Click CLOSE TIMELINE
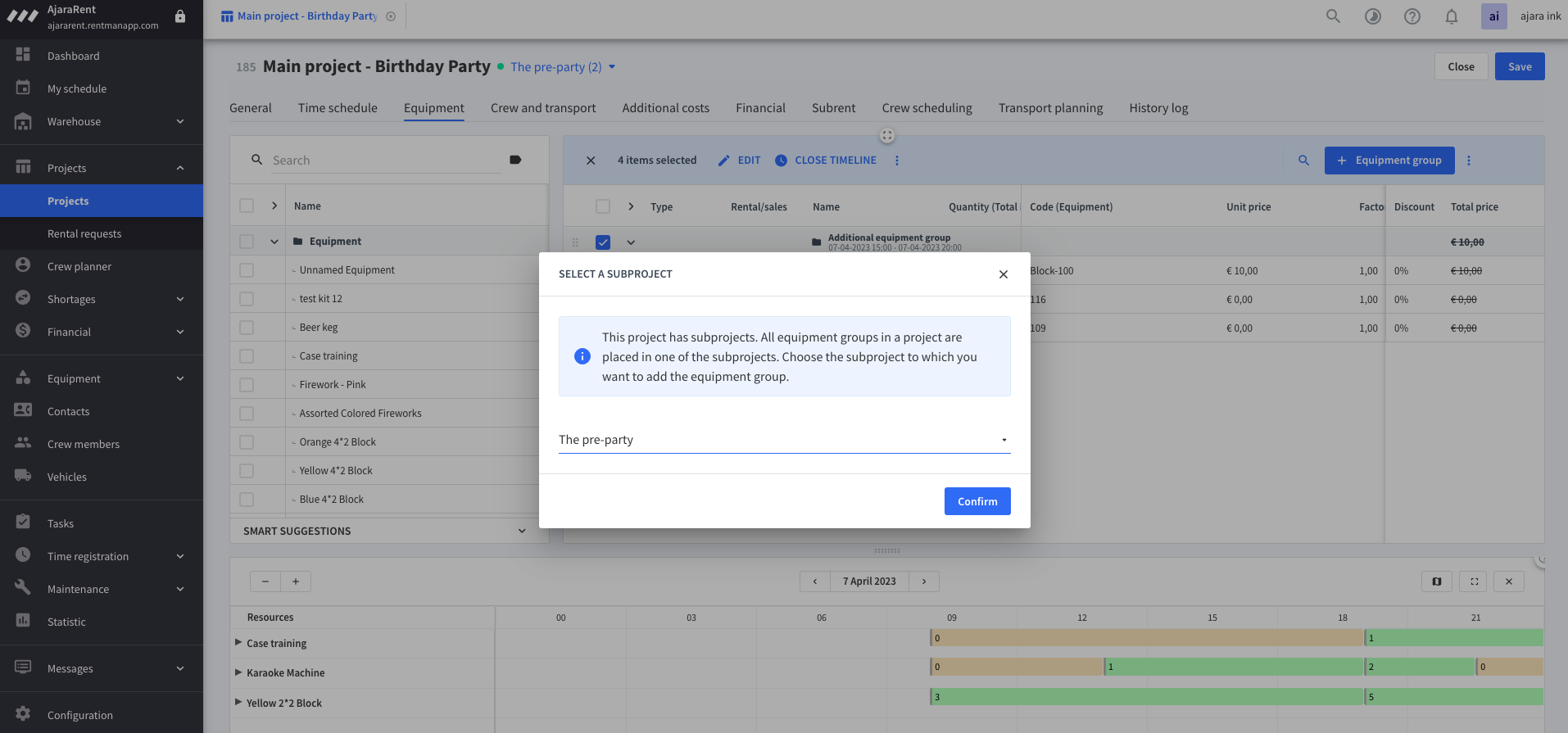Screen dimensions: 1568x733 coord(826,161)
